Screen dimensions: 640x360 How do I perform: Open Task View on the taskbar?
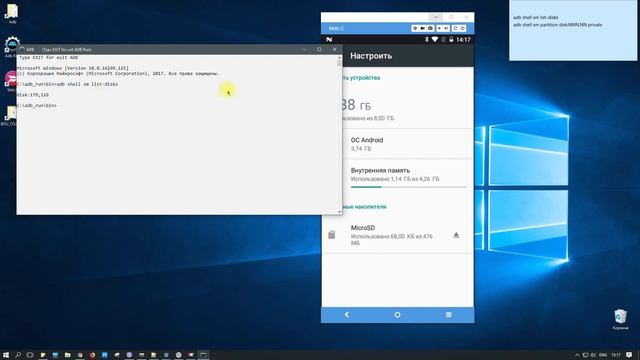point(30,355)
